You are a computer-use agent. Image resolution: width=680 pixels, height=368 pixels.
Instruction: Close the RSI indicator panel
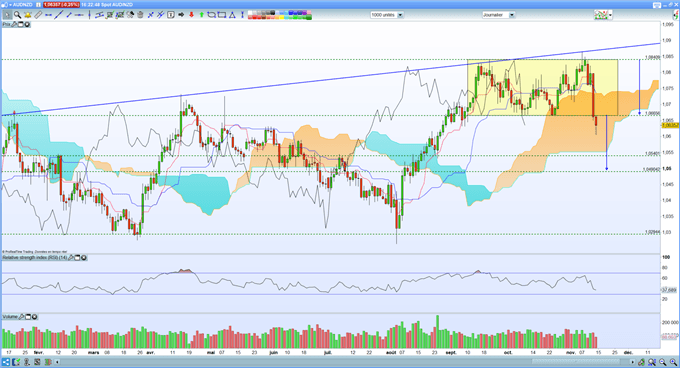(84, 257)
